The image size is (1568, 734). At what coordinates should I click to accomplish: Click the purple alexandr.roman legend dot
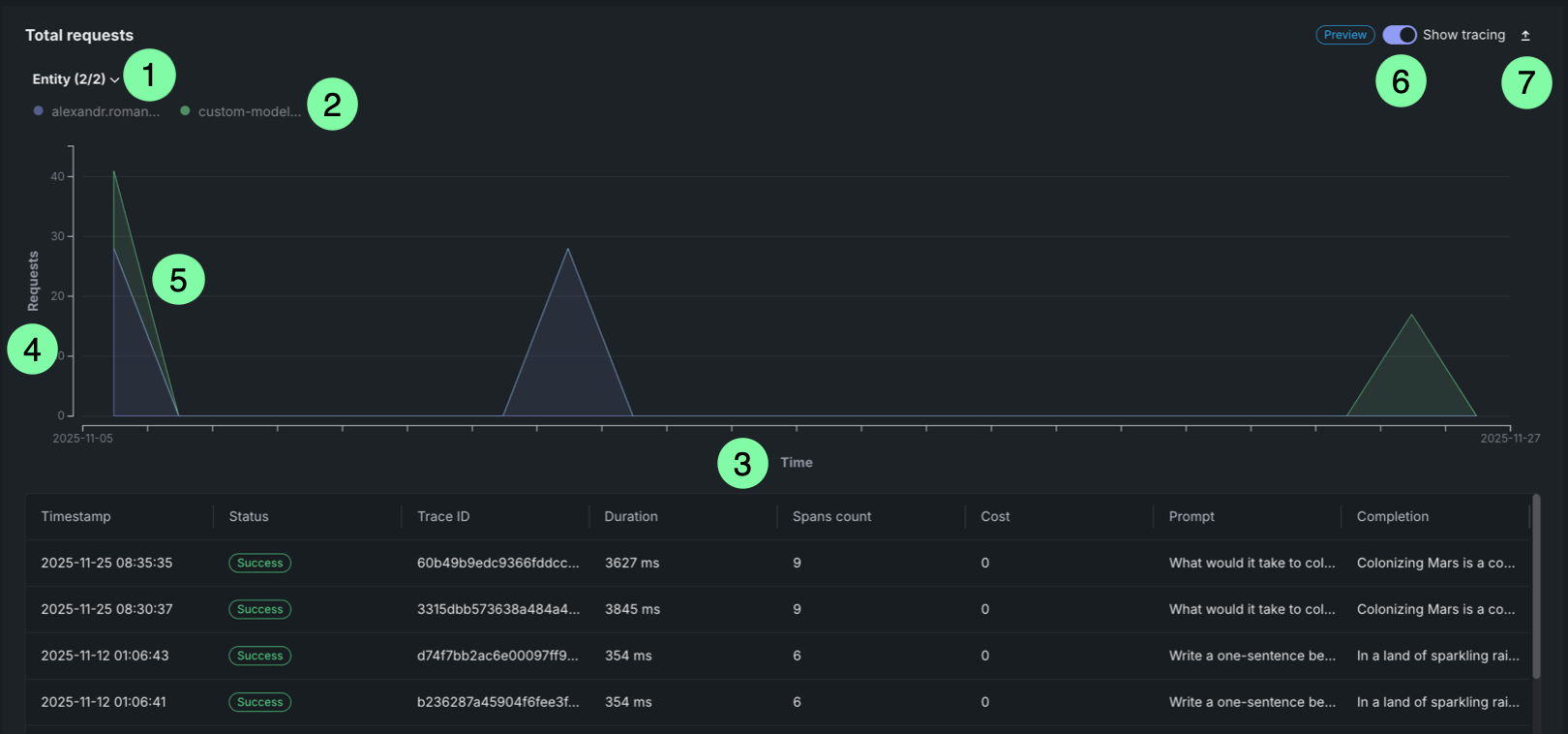coord(39,111)
